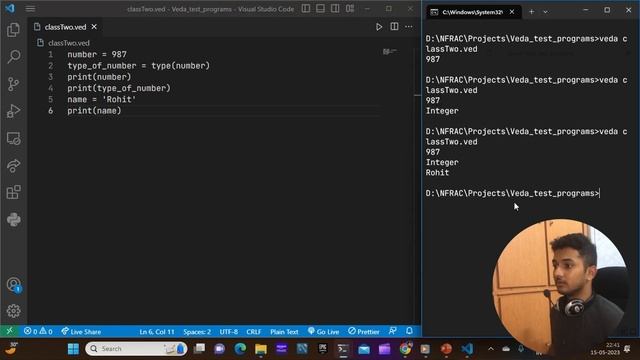Open the Search view in activity bar
Image resolution: width=640 pixels, height=360 pixels.
[13, 57]
